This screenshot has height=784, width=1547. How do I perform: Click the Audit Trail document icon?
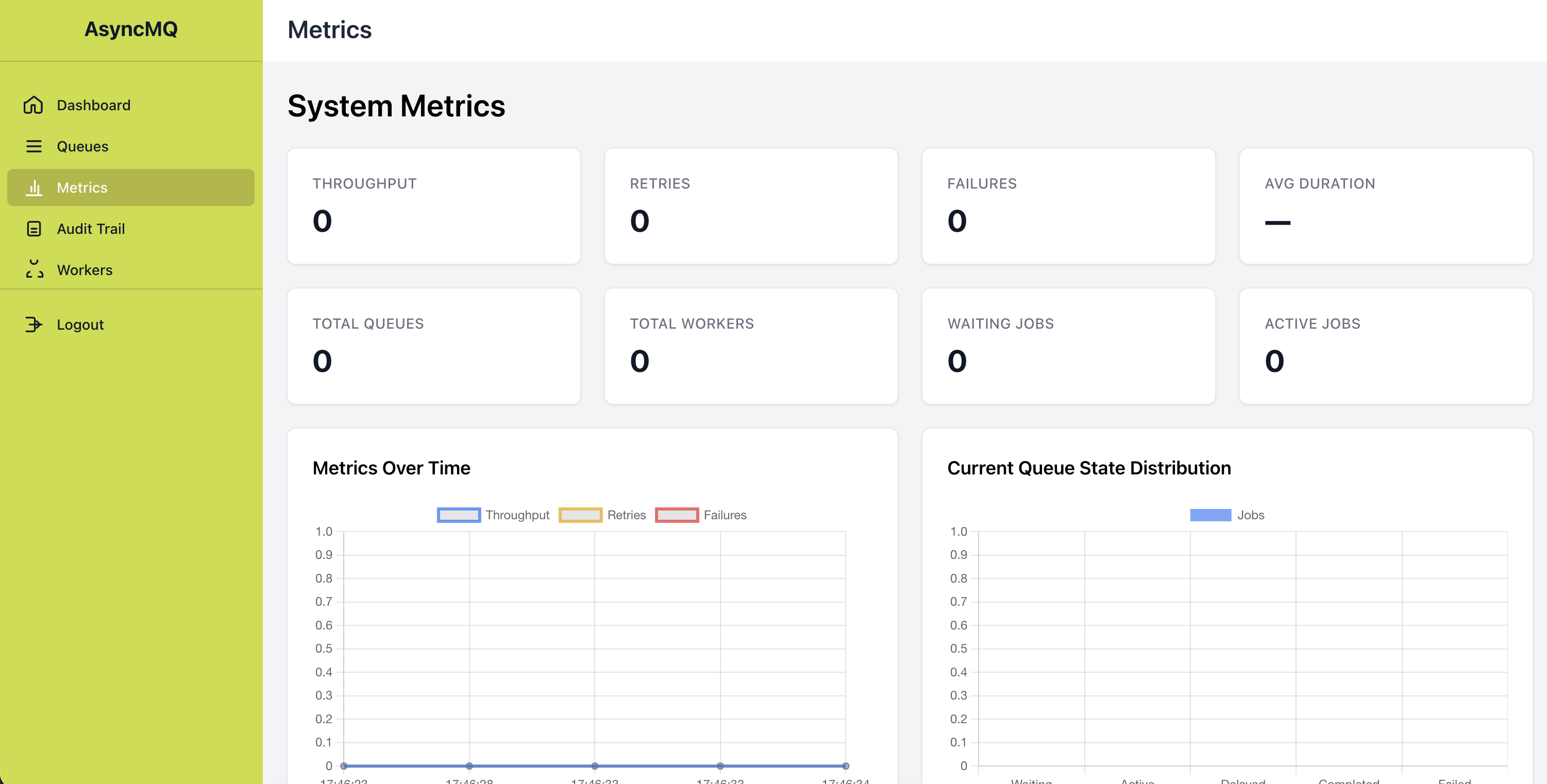tap(33, 228)
